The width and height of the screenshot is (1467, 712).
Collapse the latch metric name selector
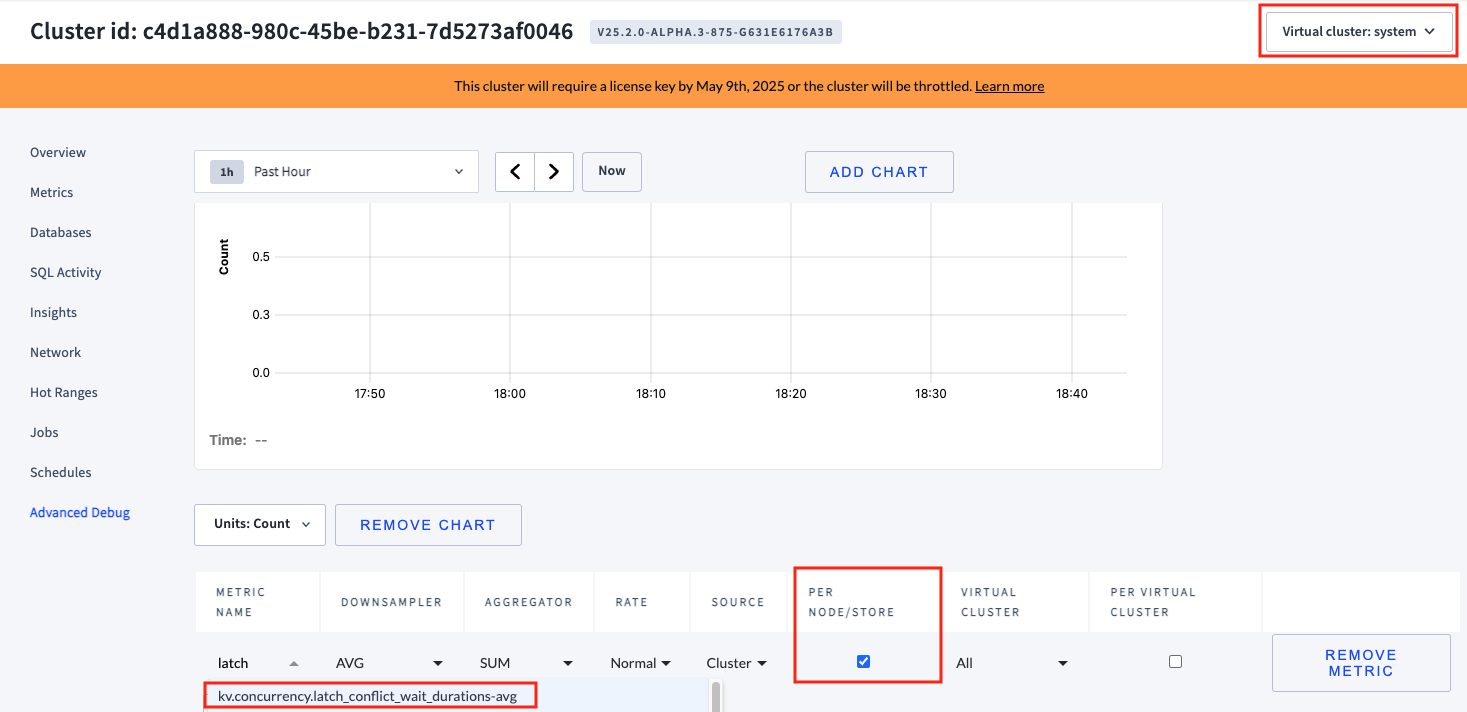[x=293, y=663]
